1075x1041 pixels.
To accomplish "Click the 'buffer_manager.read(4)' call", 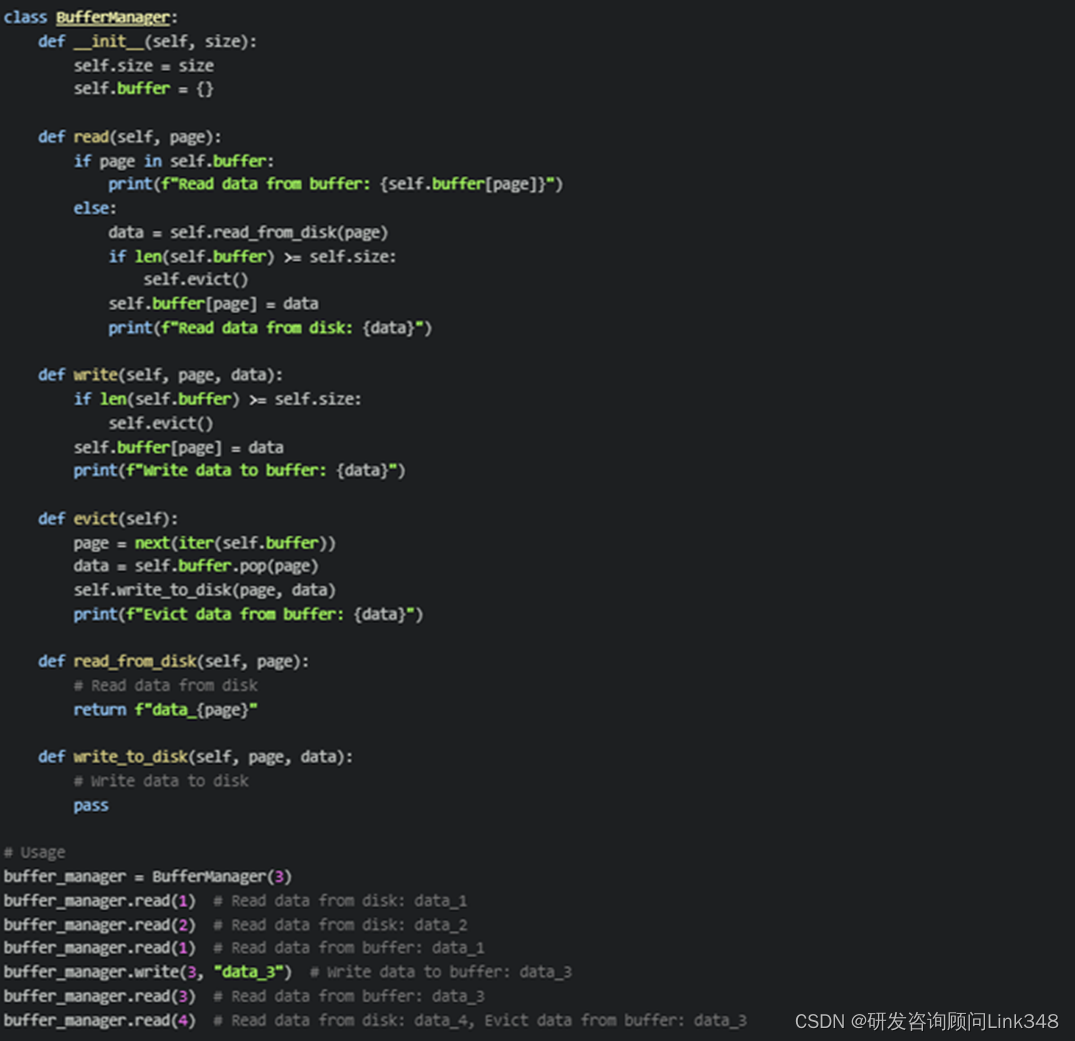I will [99, 1020].
